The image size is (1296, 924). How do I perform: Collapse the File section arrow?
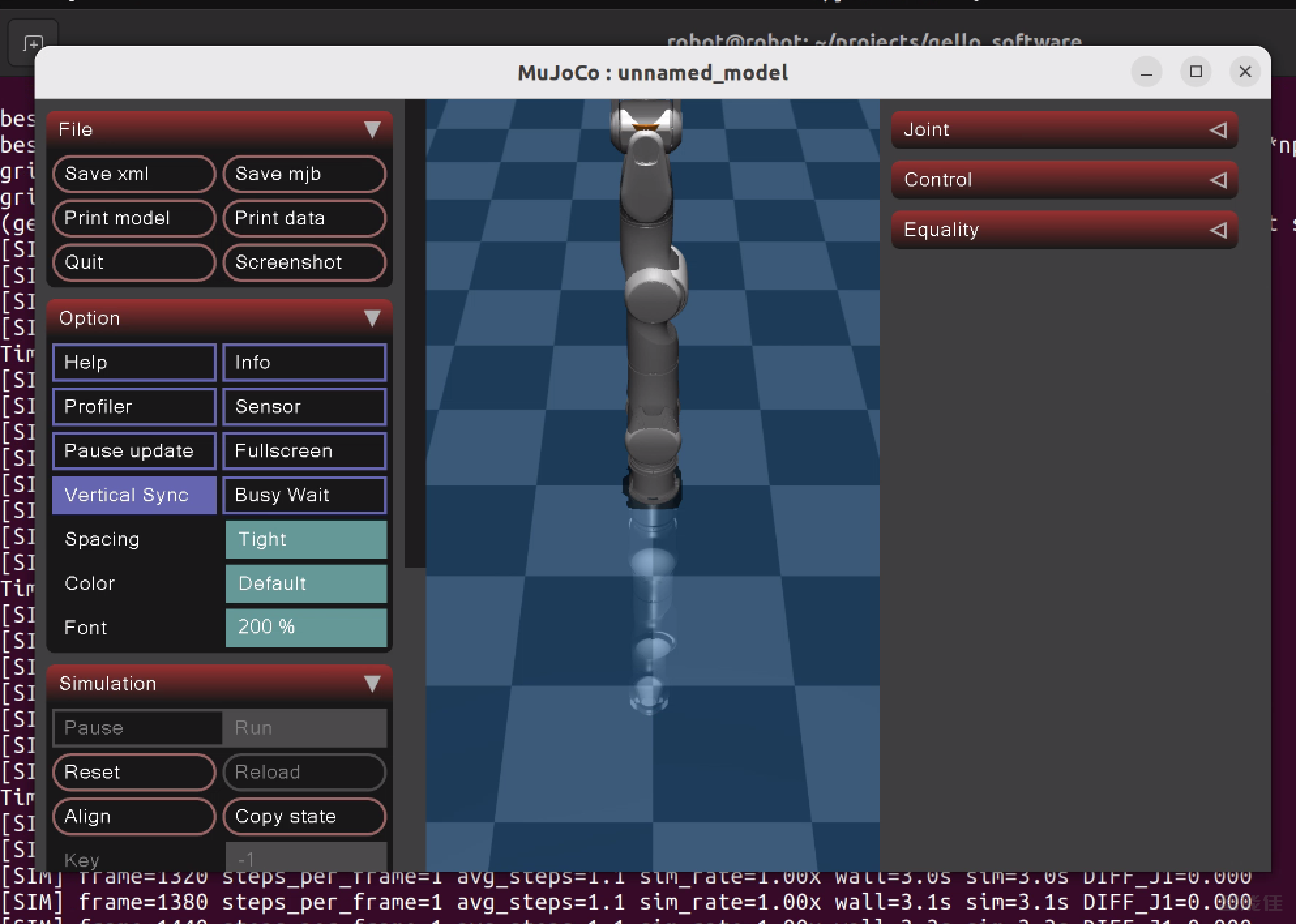[x=372, y=129]
